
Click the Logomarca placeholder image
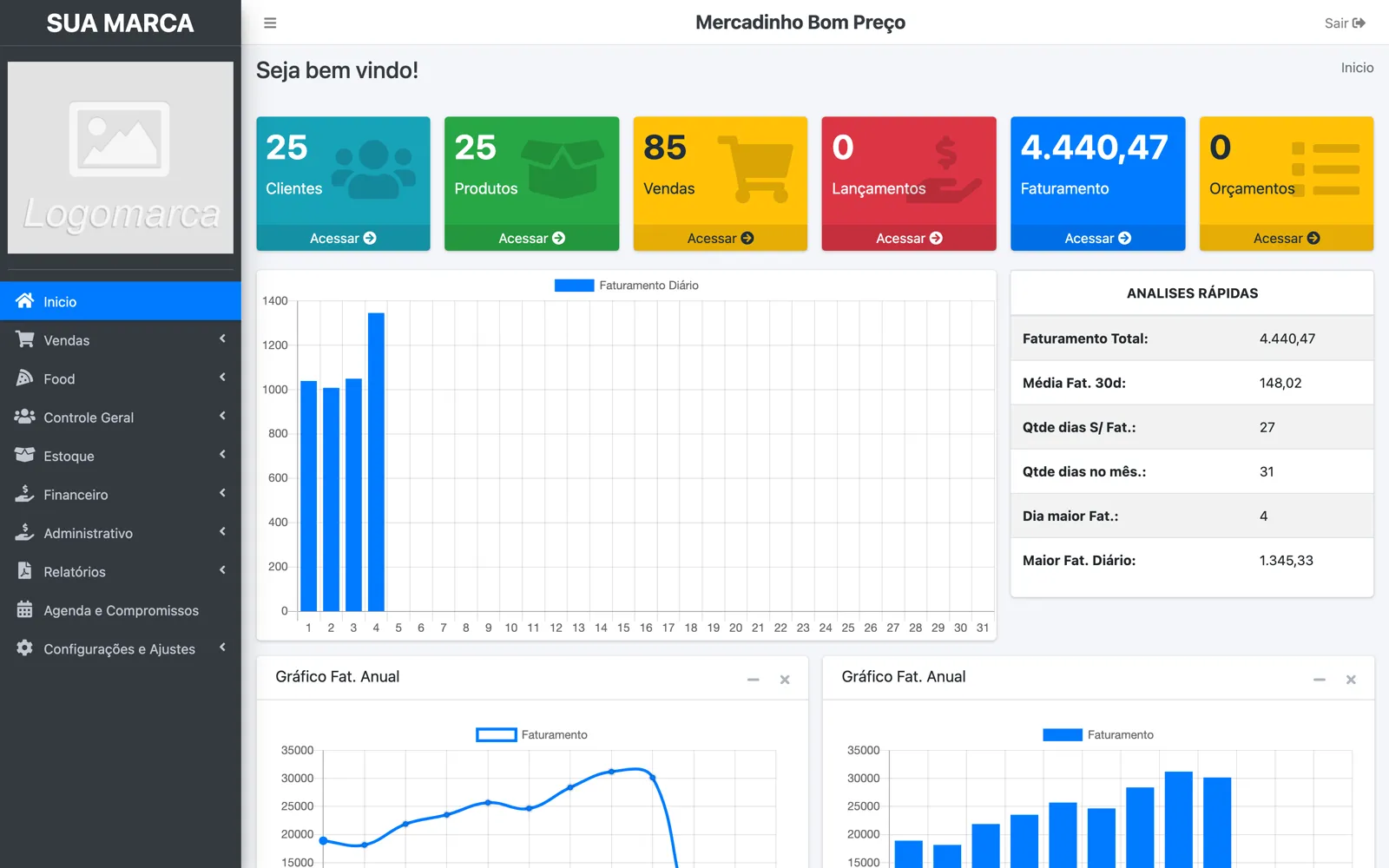pyautogui.click(x=121, y=157)
